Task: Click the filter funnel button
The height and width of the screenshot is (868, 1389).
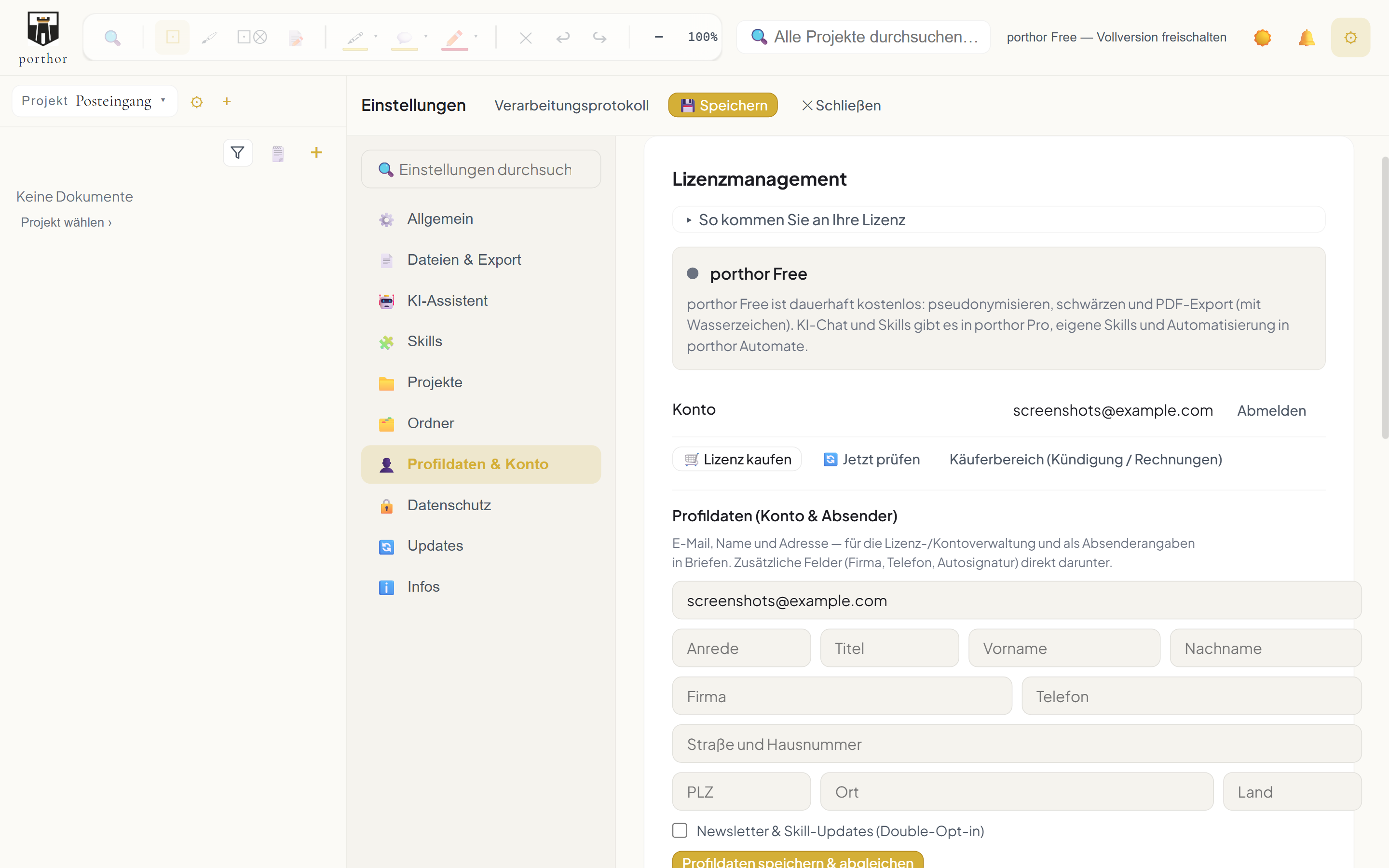Action: tap(238, 153)
